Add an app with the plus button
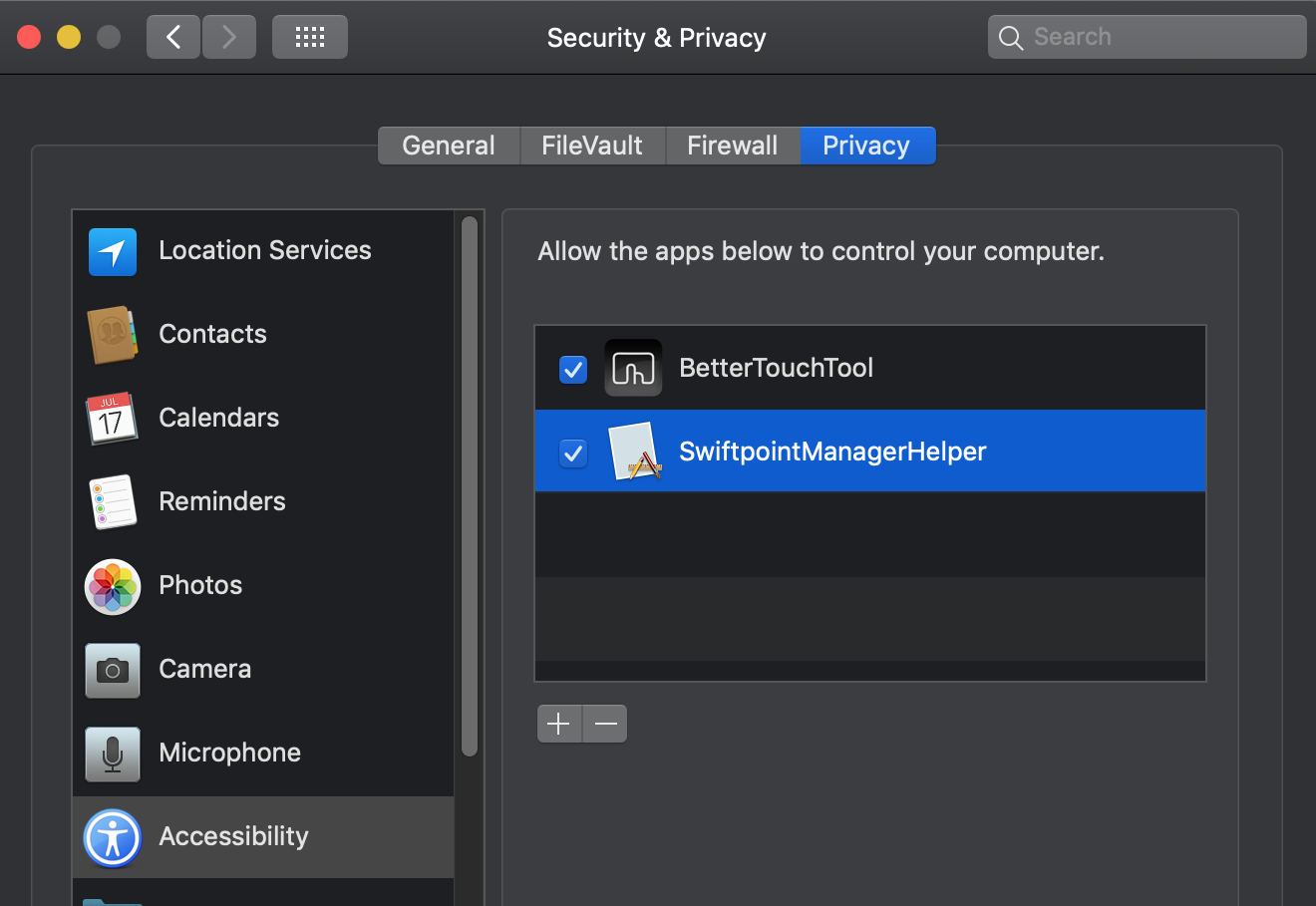 [559, 724]
